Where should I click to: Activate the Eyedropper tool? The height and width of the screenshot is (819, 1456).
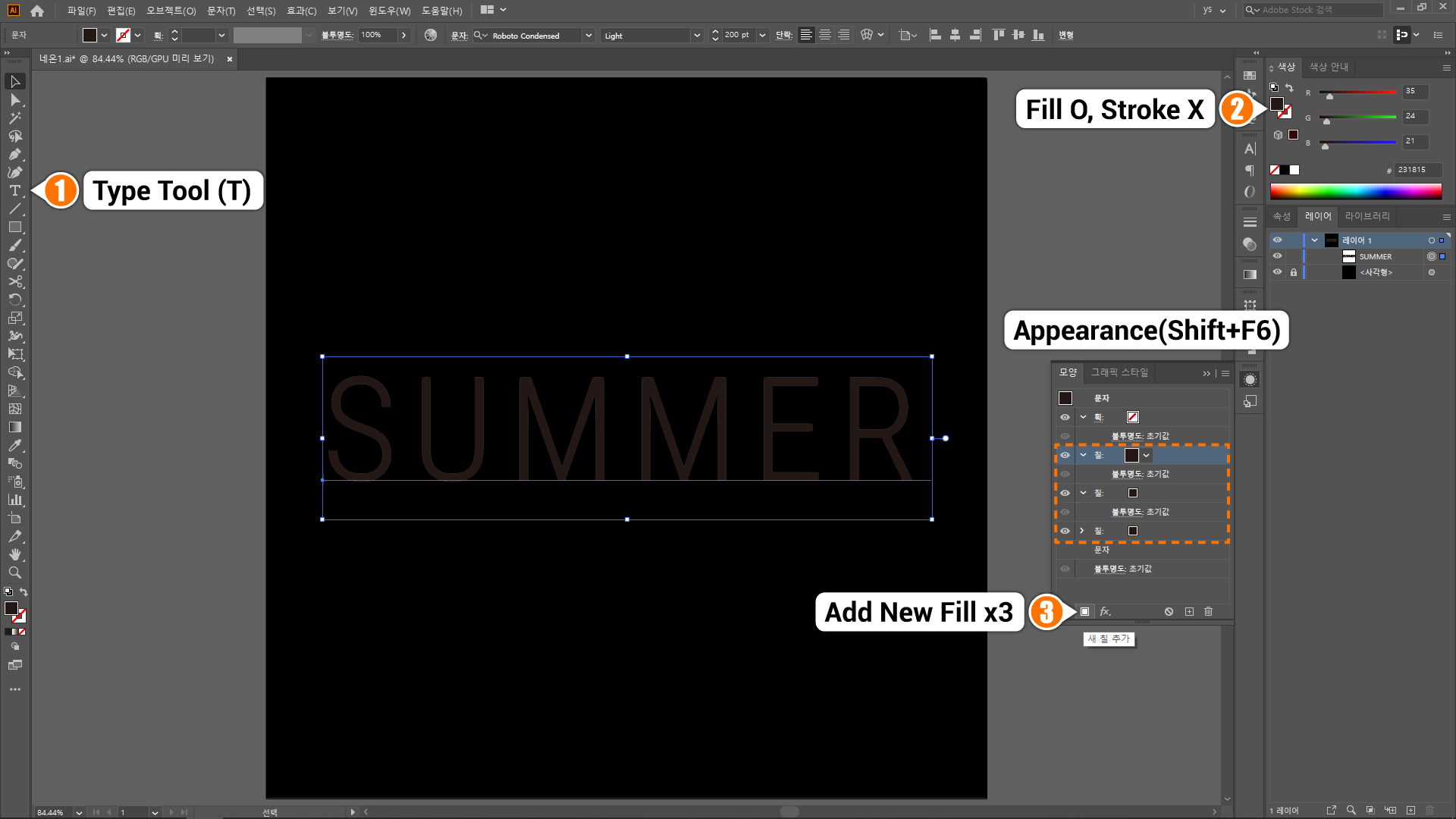(15, 445)
